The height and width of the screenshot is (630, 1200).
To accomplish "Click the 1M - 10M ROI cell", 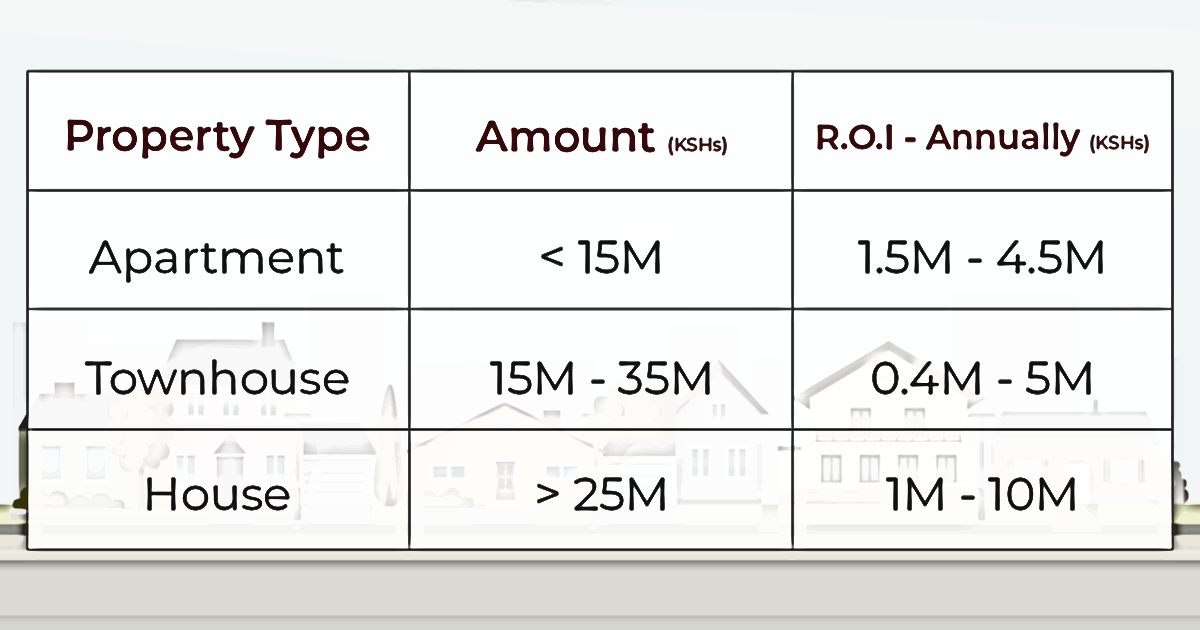I will [x=981, y=495].
